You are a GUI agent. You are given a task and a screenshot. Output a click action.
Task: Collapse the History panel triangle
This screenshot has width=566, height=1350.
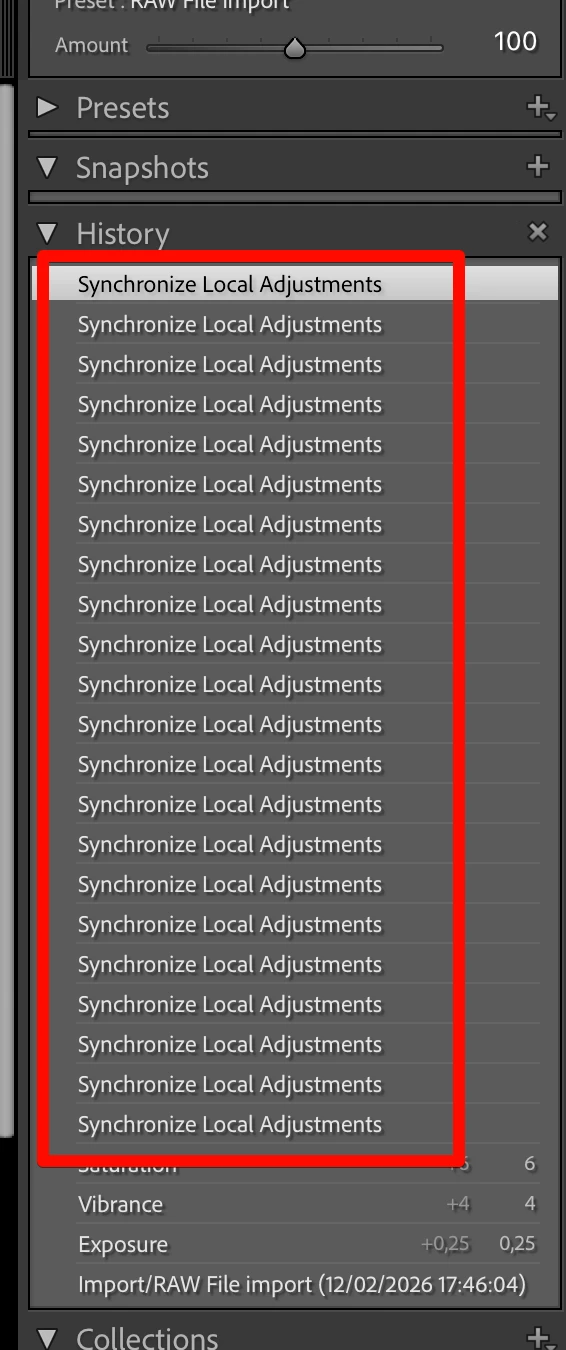[47, 233]
